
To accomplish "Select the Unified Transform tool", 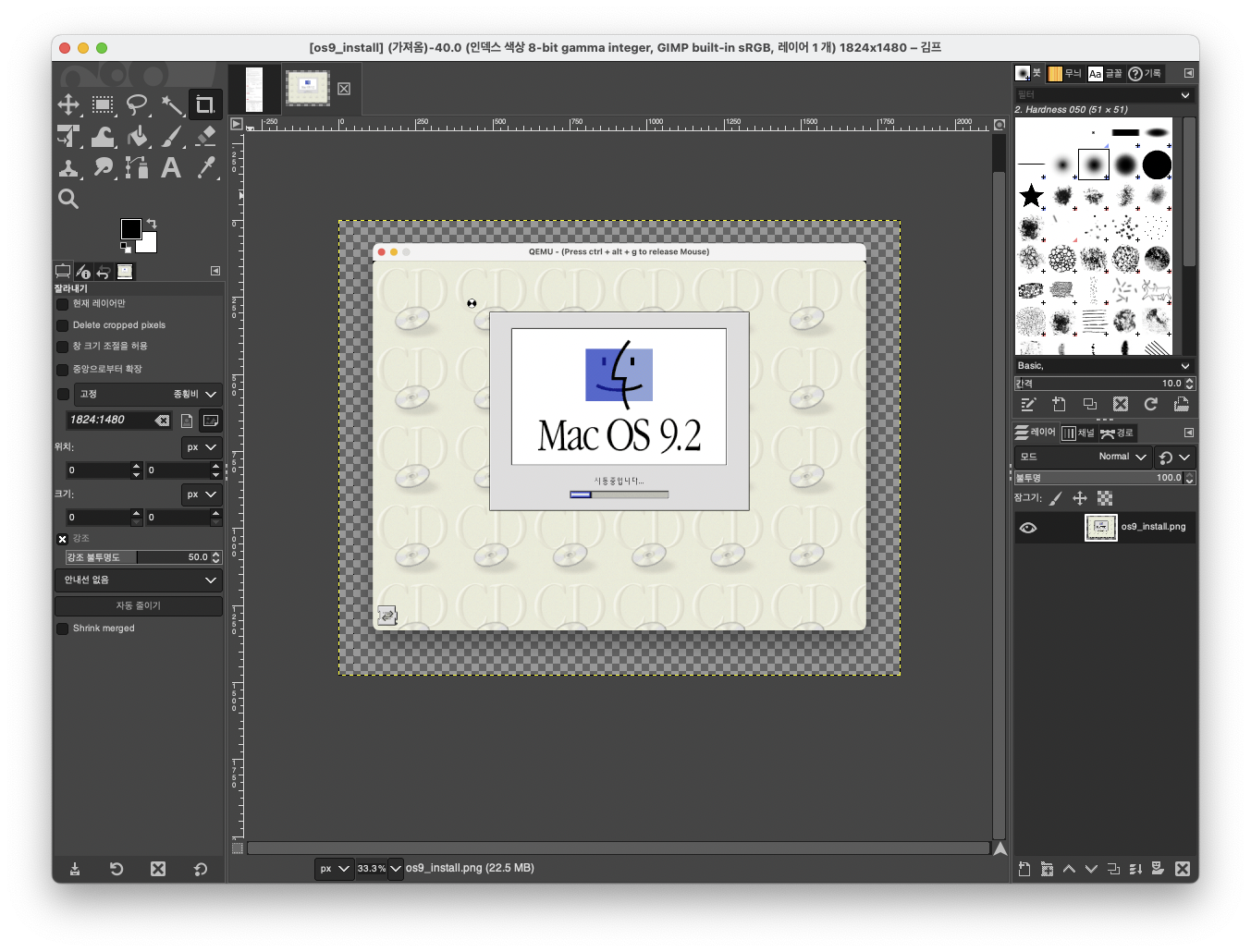I will (x=68, y=137).
